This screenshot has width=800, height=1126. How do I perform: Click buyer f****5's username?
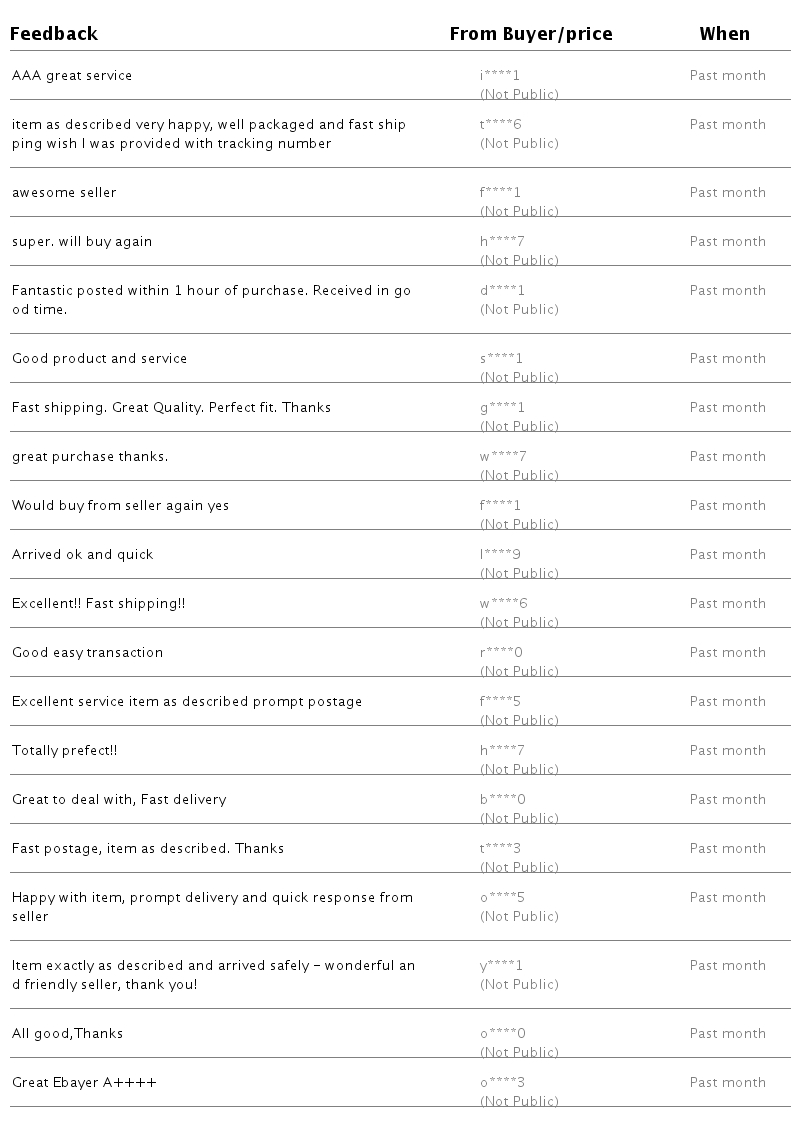coord(500,702)
